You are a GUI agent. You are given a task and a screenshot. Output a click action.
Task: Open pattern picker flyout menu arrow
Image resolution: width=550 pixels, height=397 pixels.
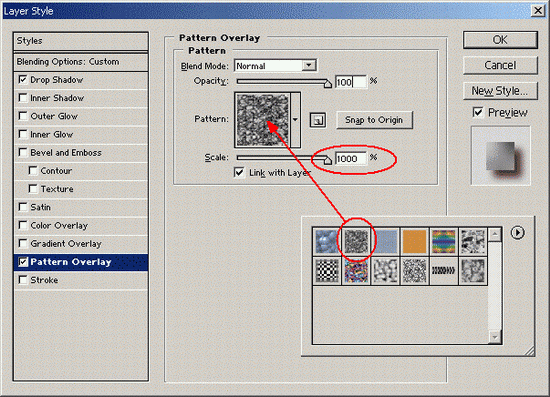click(x=517, y=233)
